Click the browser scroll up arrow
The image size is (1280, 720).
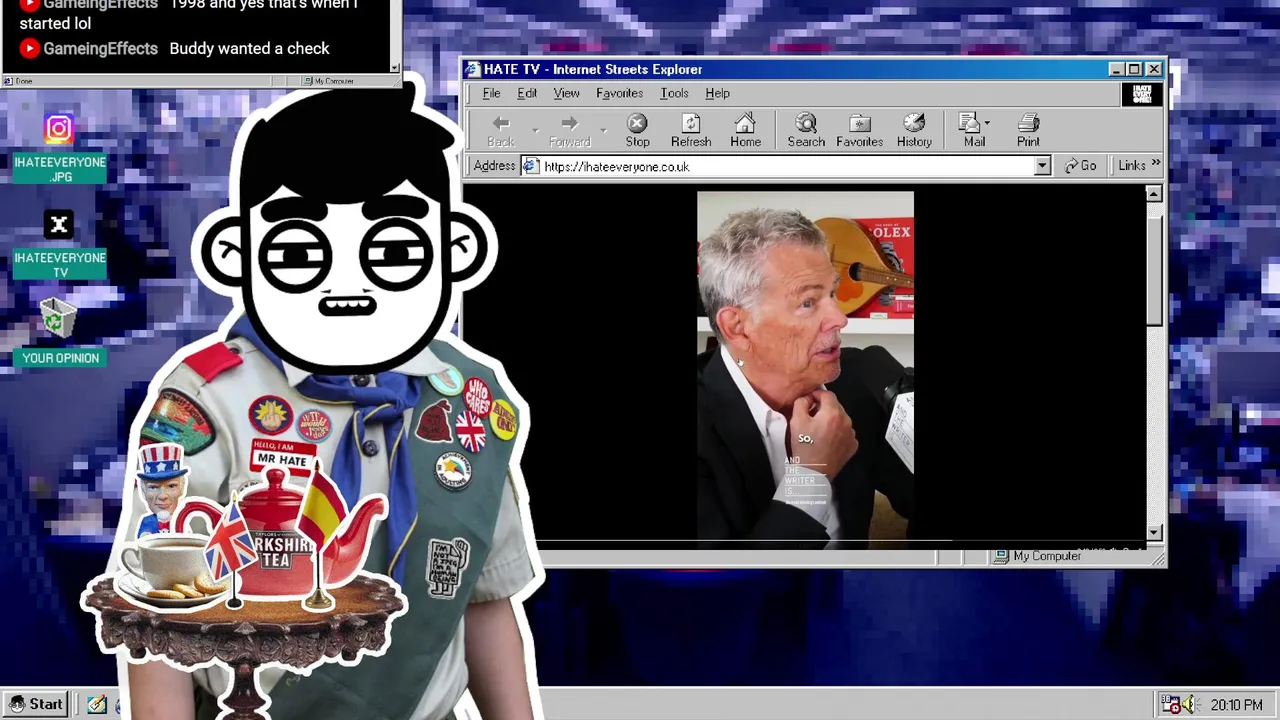click(1154, 193)
